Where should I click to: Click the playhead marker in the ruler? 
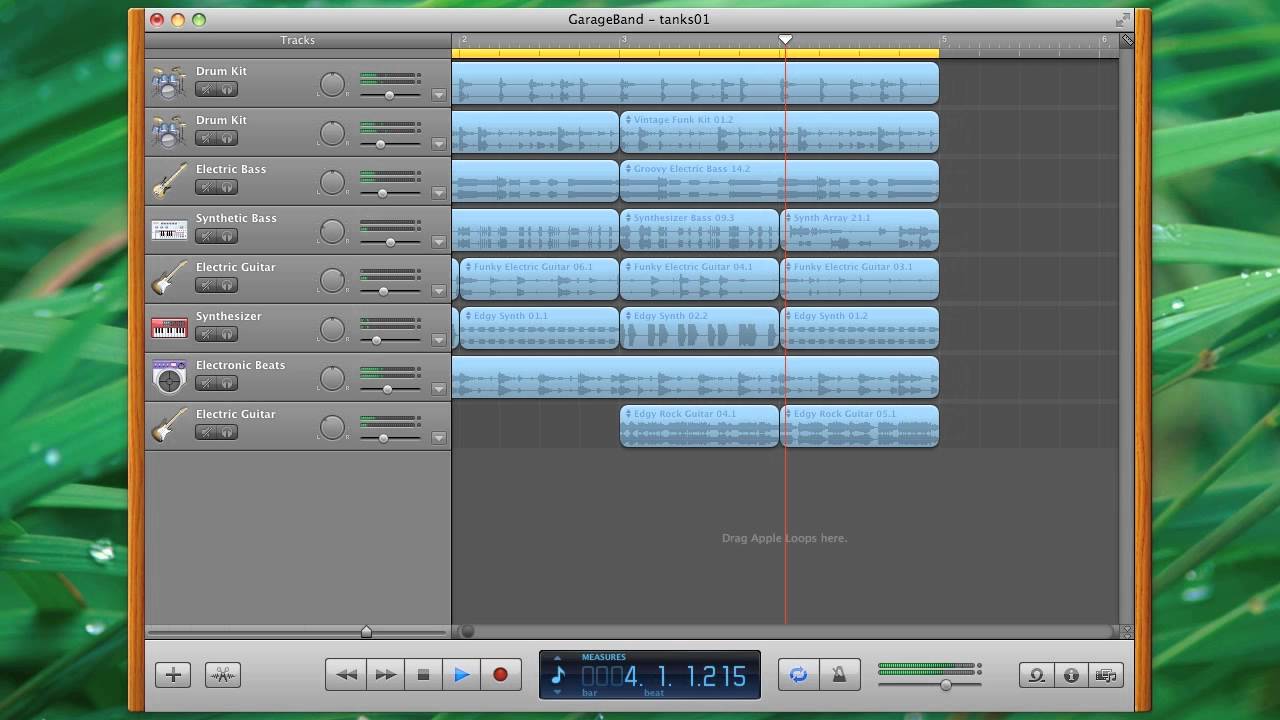coord(785,40)
